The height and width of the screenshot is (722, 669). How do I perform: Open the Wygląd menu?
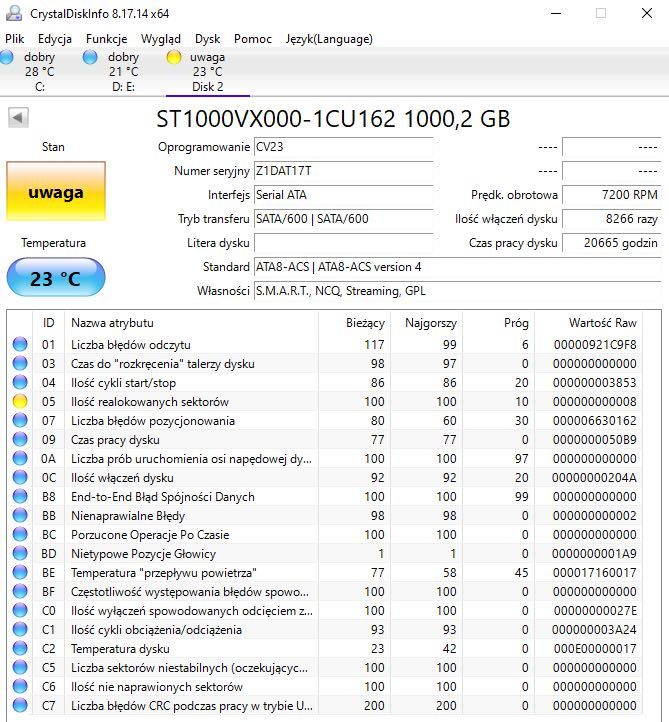tap(161, 39)
